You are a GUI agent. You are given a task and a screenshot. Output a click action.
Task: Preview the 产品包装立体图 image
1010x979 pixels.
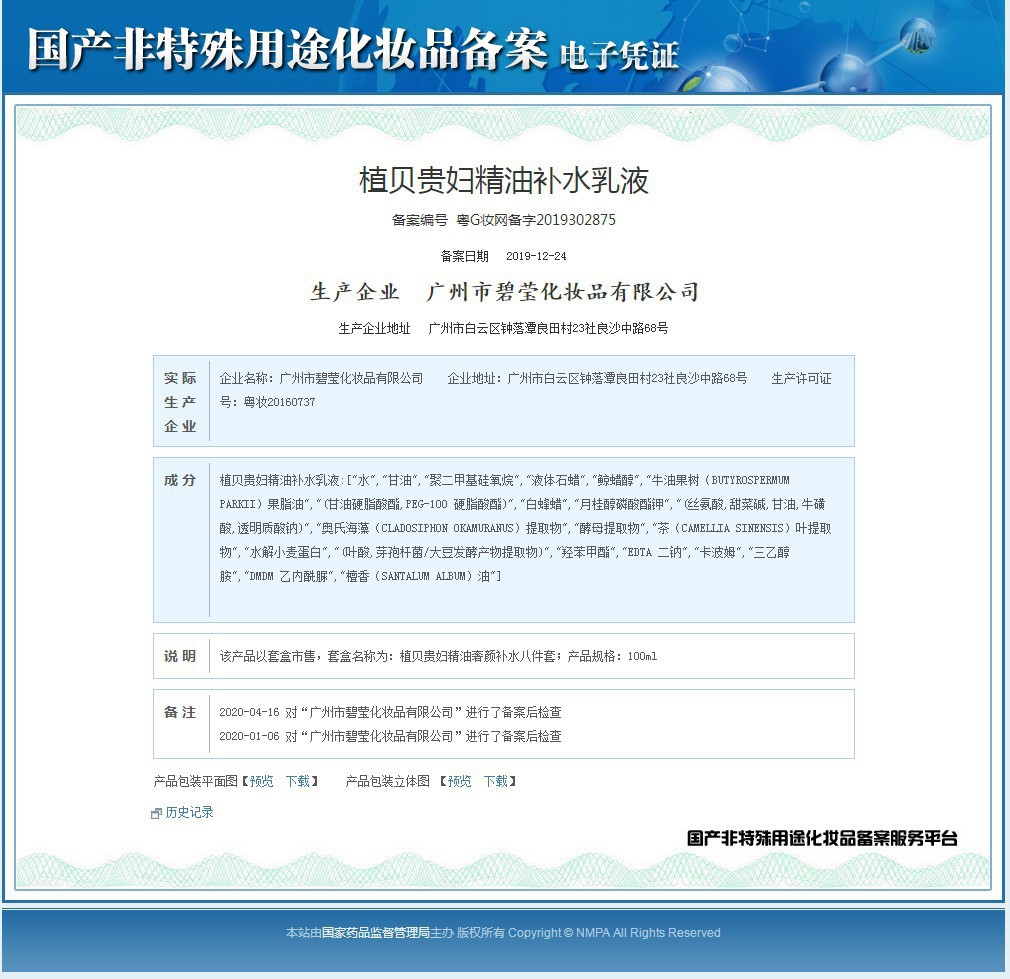click(x=459, y=781)
